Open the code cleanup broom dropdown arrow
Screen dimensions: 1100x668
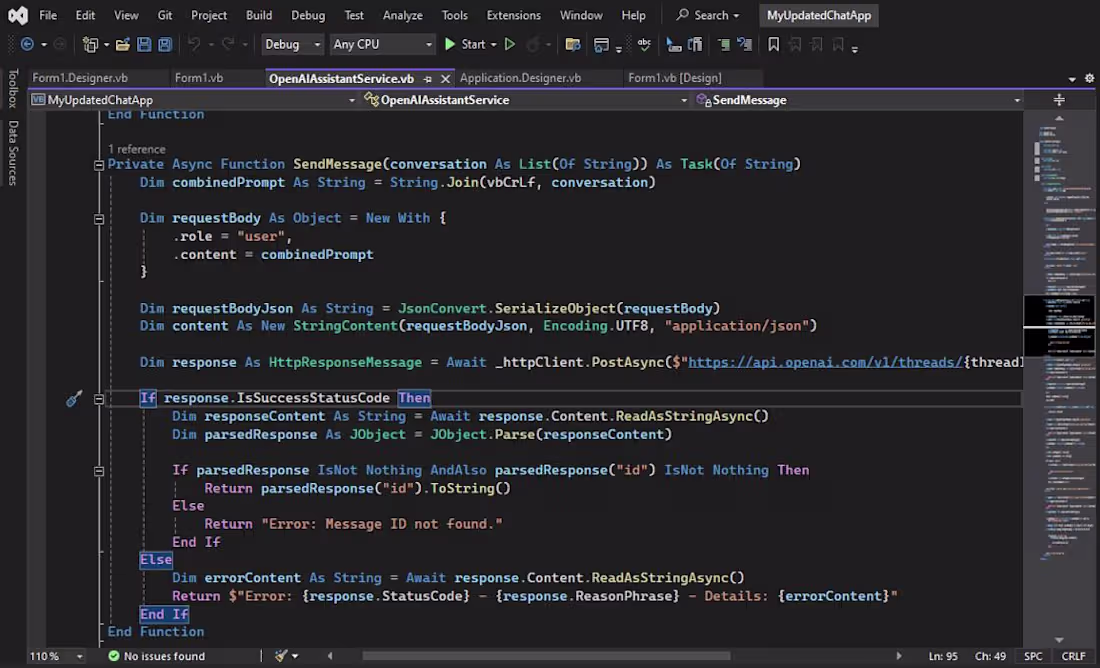(x=295, y=656)
